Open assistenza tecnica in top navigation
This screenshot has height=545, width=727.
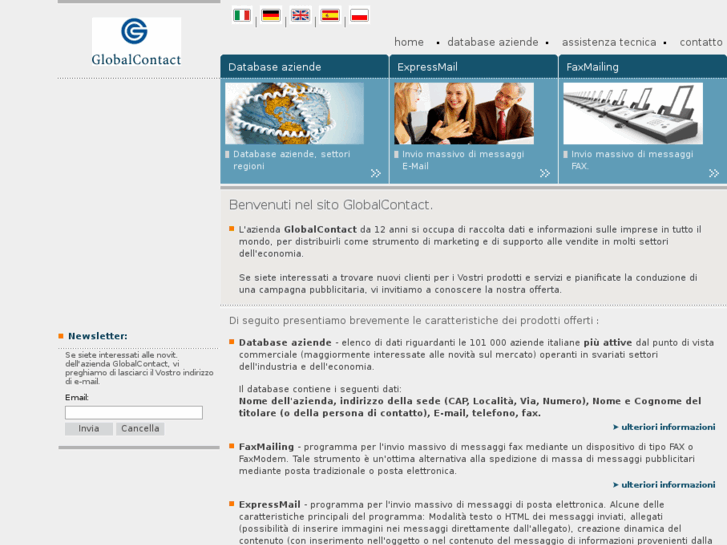[x=609, y=42]
